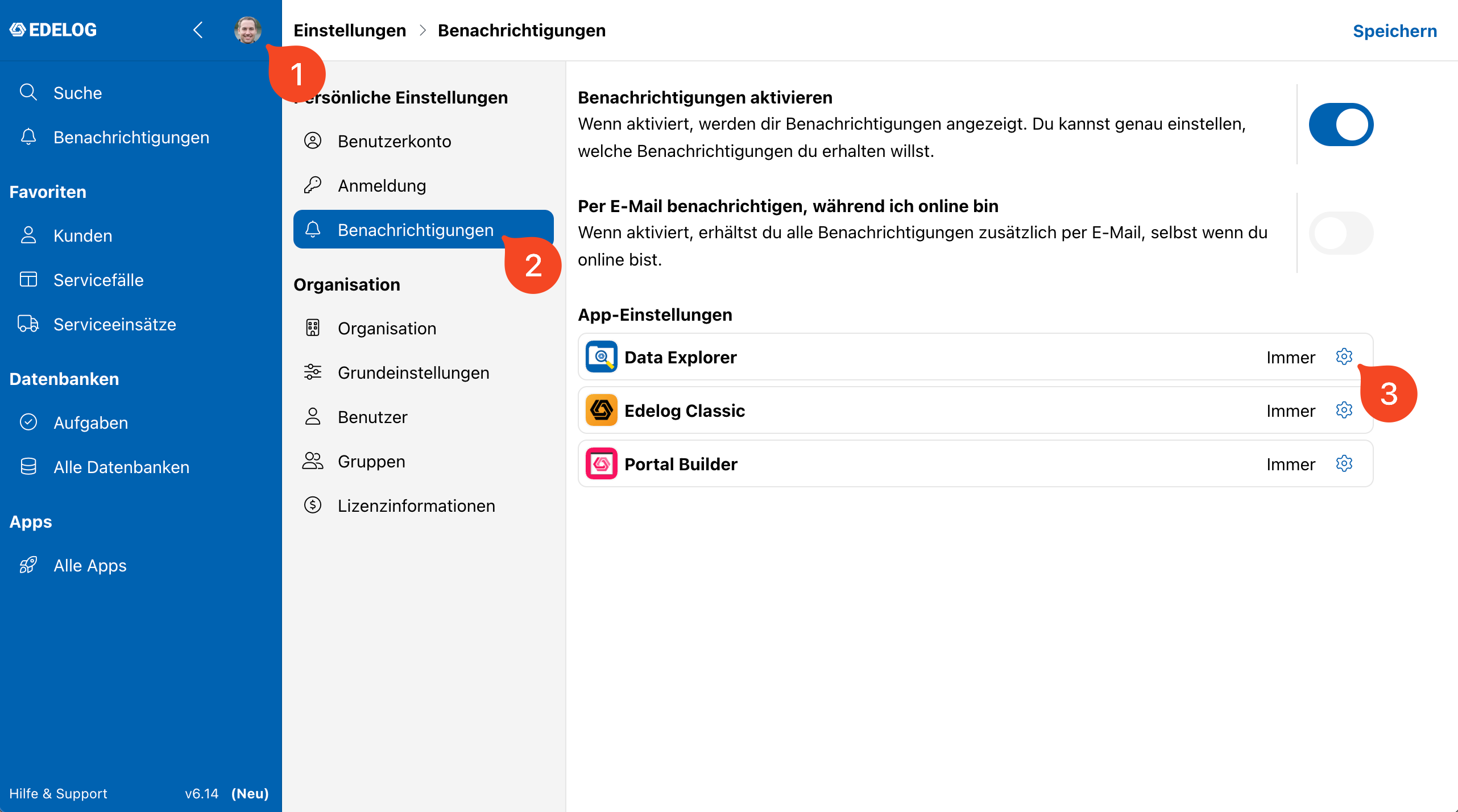This screenshot has height=812, width=1458.
Task: Click the Kunden person icon
Action: [x=28, y=235]
